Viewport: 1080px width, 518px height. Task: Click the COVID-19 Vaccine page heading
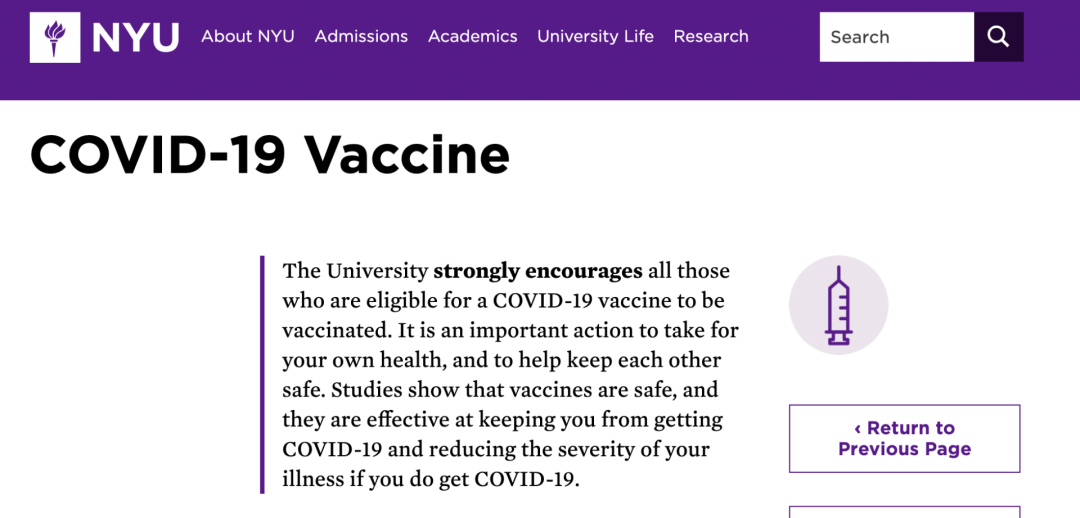pyautogui.click(x=270, y=155)
